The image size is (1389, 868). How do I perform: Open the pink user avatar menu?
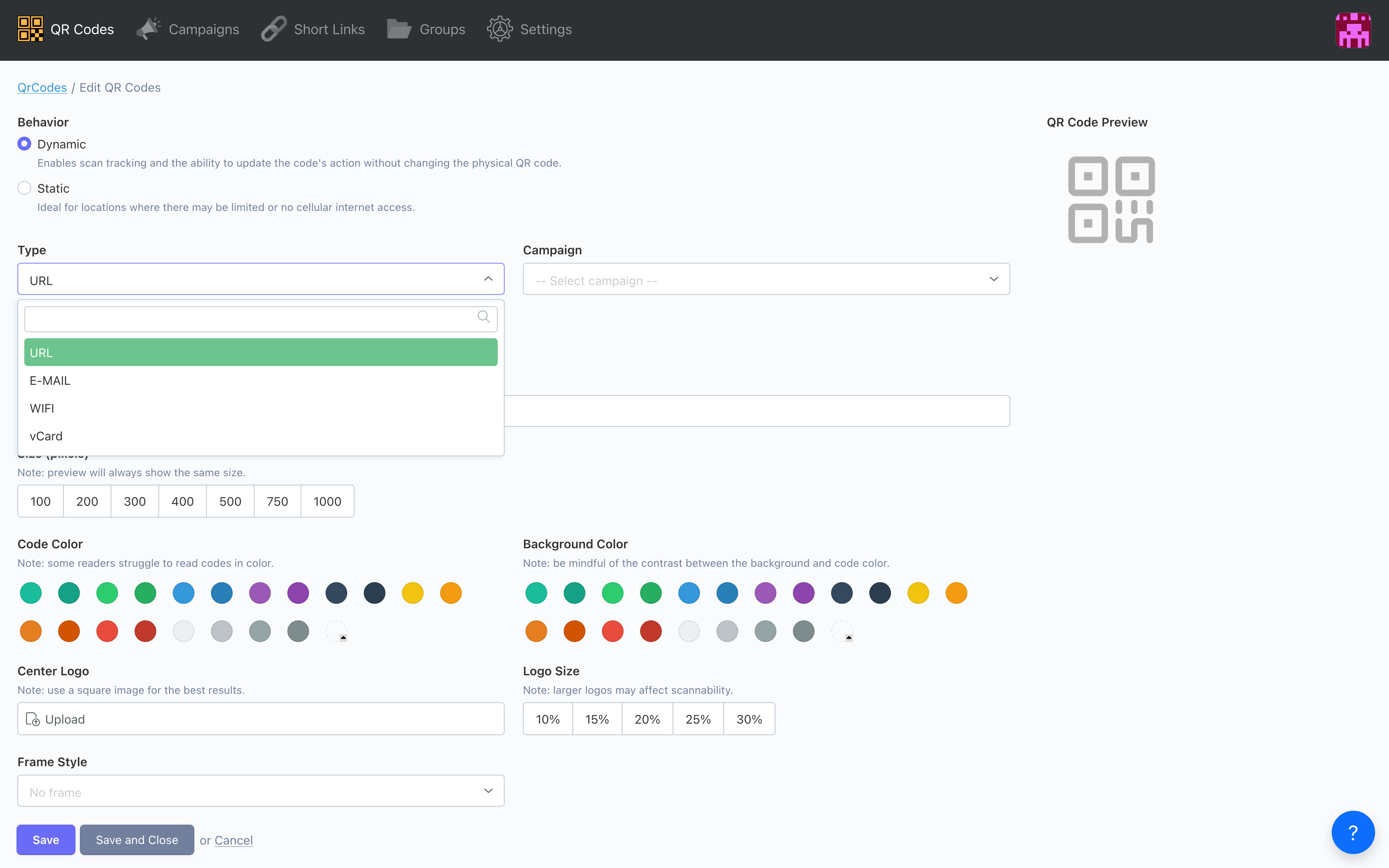[x=1353, y=30]
